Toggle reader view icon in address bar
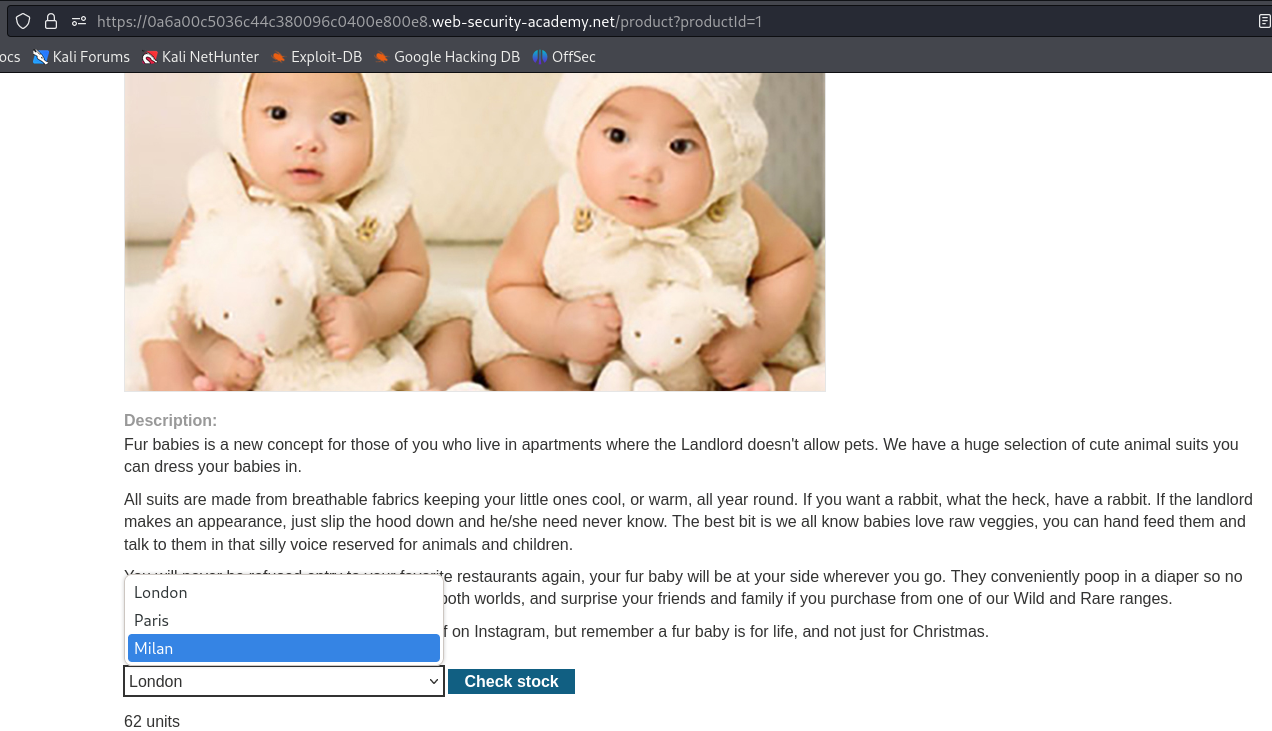Screen dimensions: 1272x731 pos(1264,21)
